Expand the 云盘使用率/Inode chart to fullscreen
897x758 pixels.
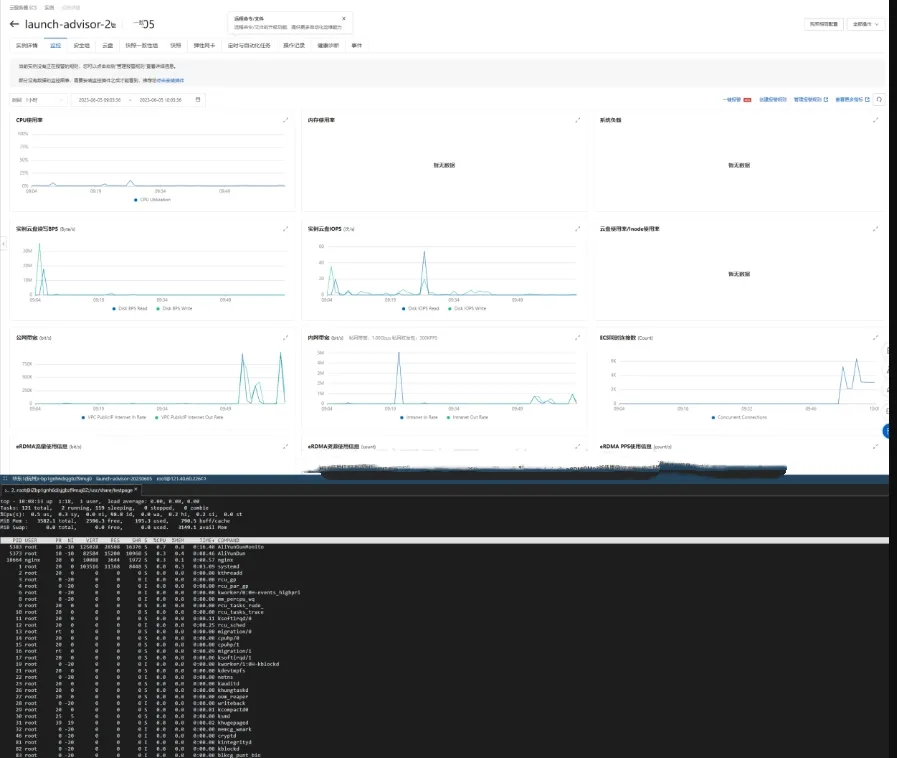tap(875, 229)
